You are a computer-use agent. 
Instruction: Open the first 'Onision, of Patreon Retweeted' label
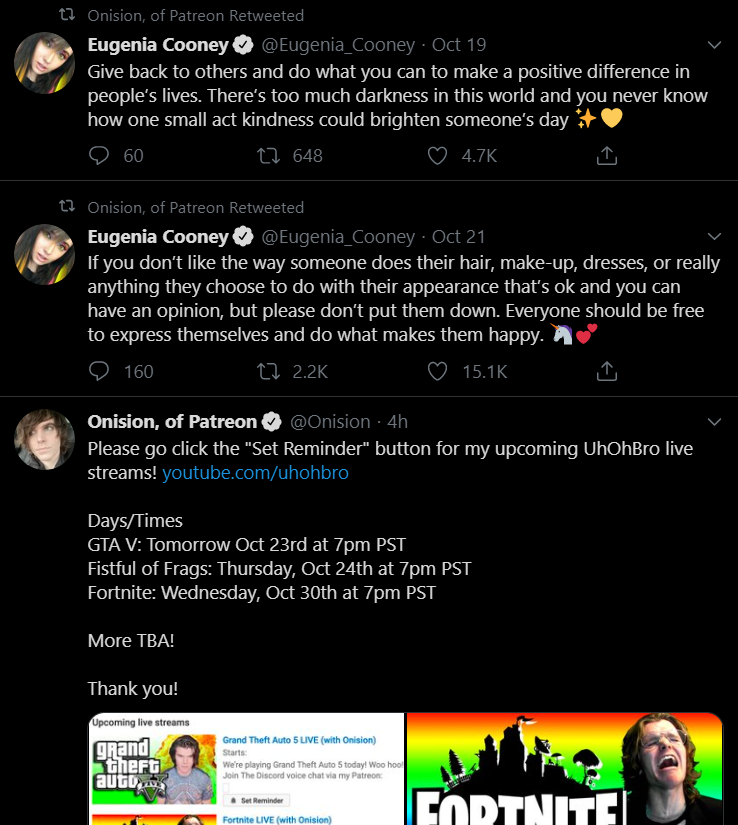point(196,16)
